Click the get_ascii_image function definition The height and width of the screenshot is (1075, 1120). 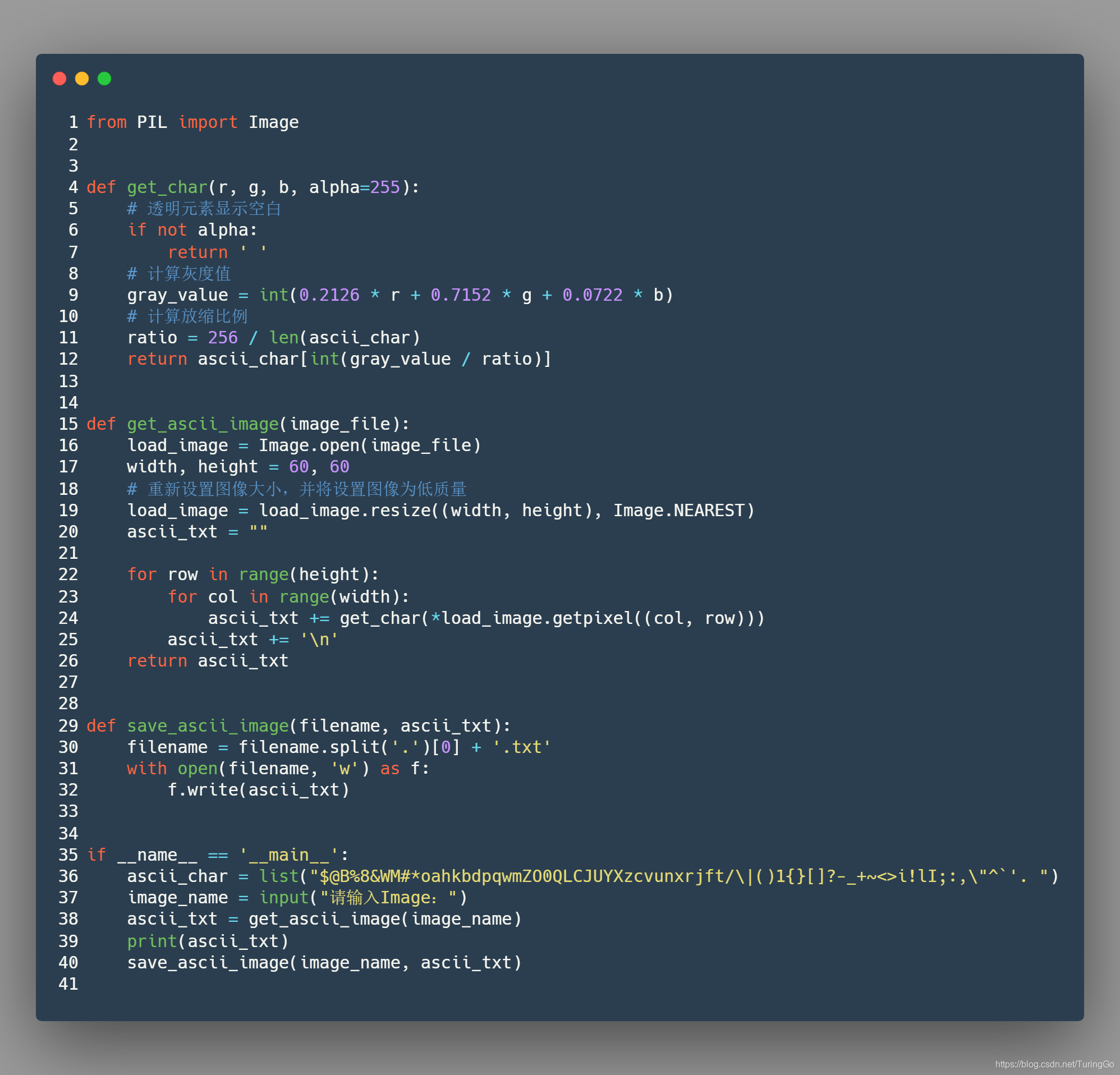(x=203, y=424)
